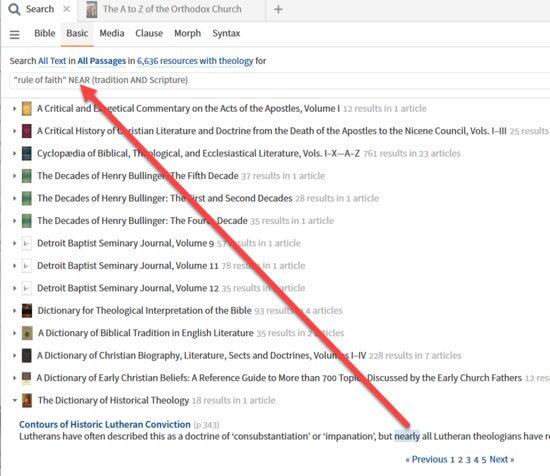Click the Dictionary of Christian Biography cover icon
The image size is (550, 476).
(27, 355)
